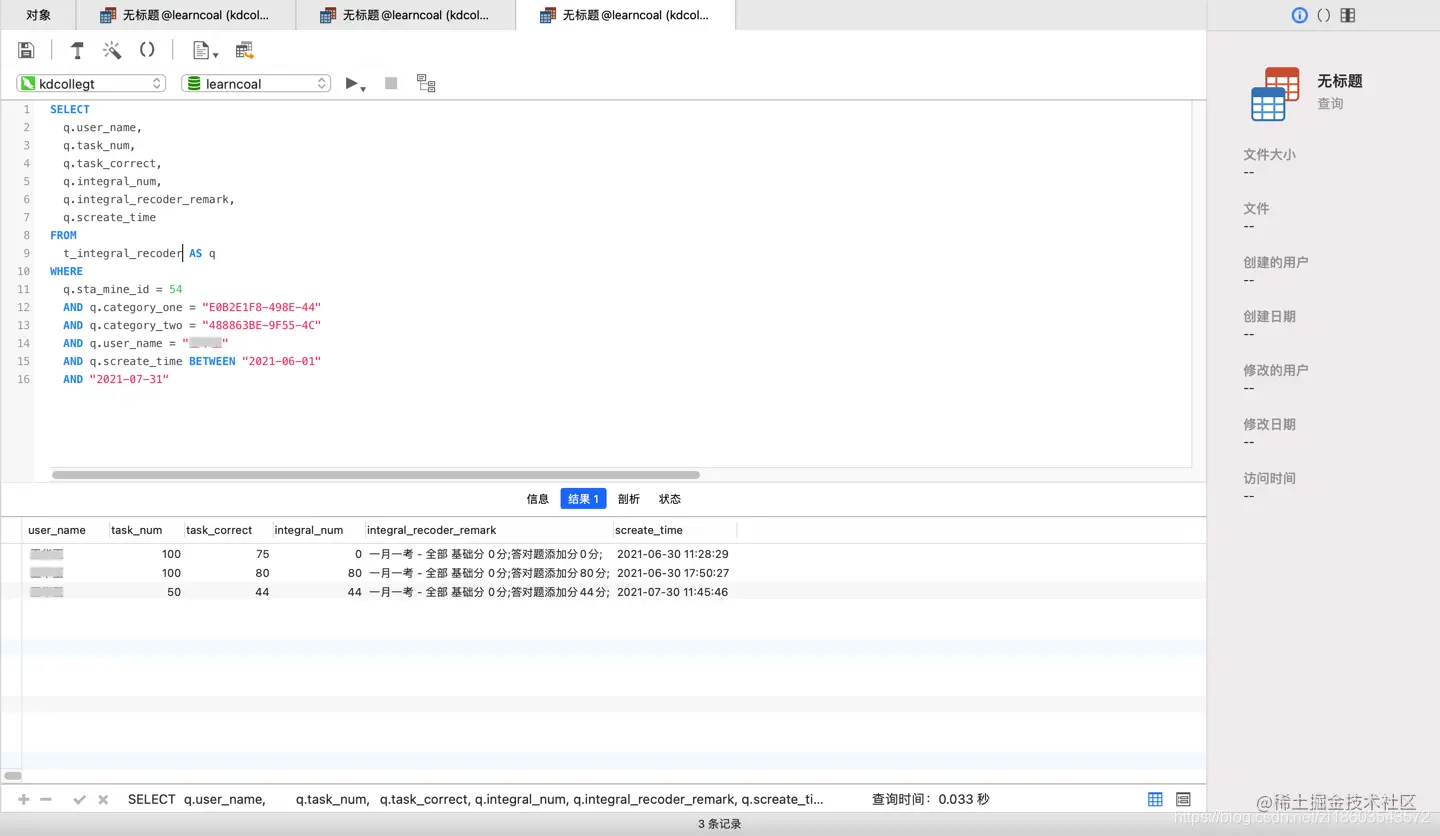
Task: Switch to the 信息 tab
Action: pyautogui.click(x=538, y=499)
